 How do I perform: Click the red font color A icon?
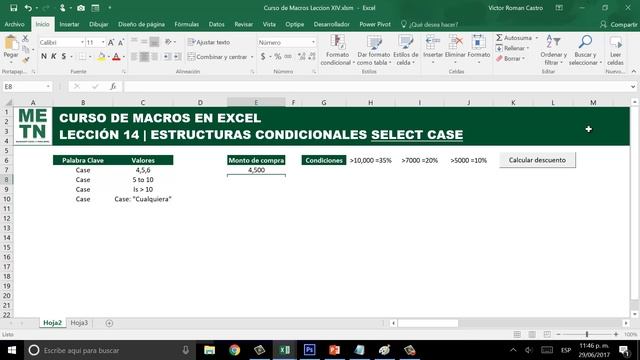(116, 57)
